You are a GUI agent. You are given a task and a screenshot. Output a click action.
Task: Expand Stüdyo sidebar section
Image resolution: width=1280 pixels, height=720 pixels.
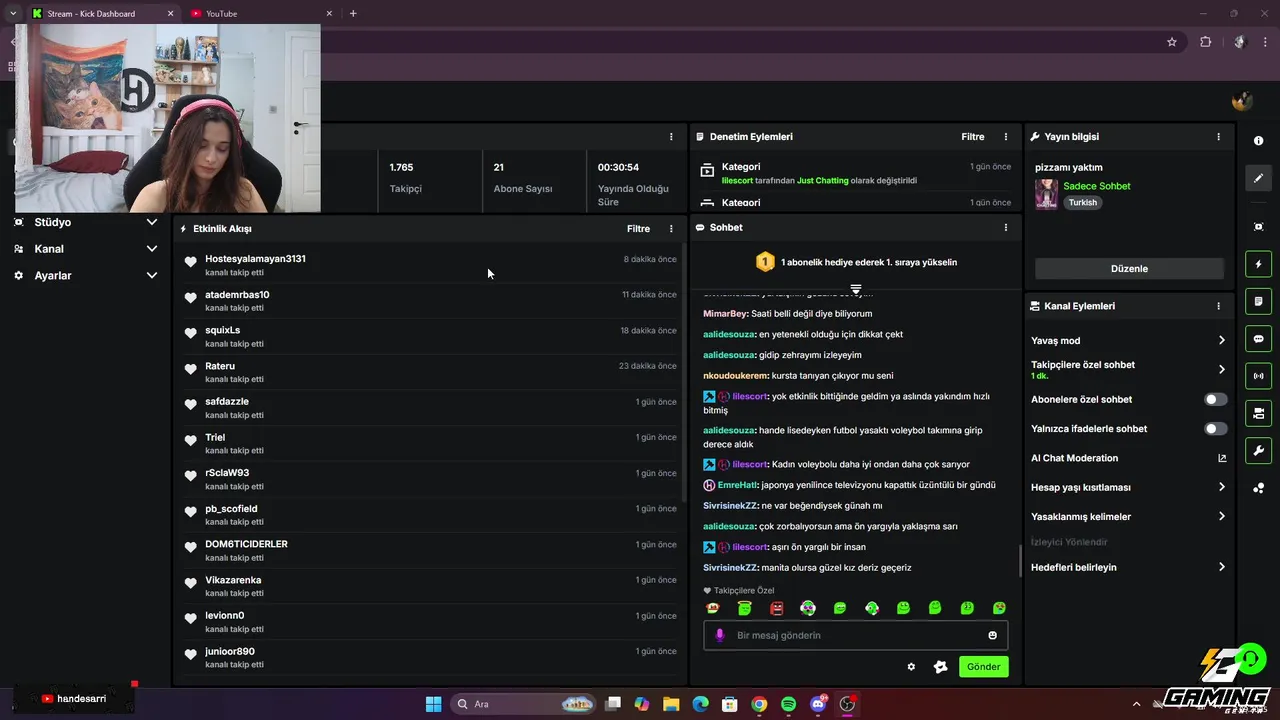pos(152,222)
